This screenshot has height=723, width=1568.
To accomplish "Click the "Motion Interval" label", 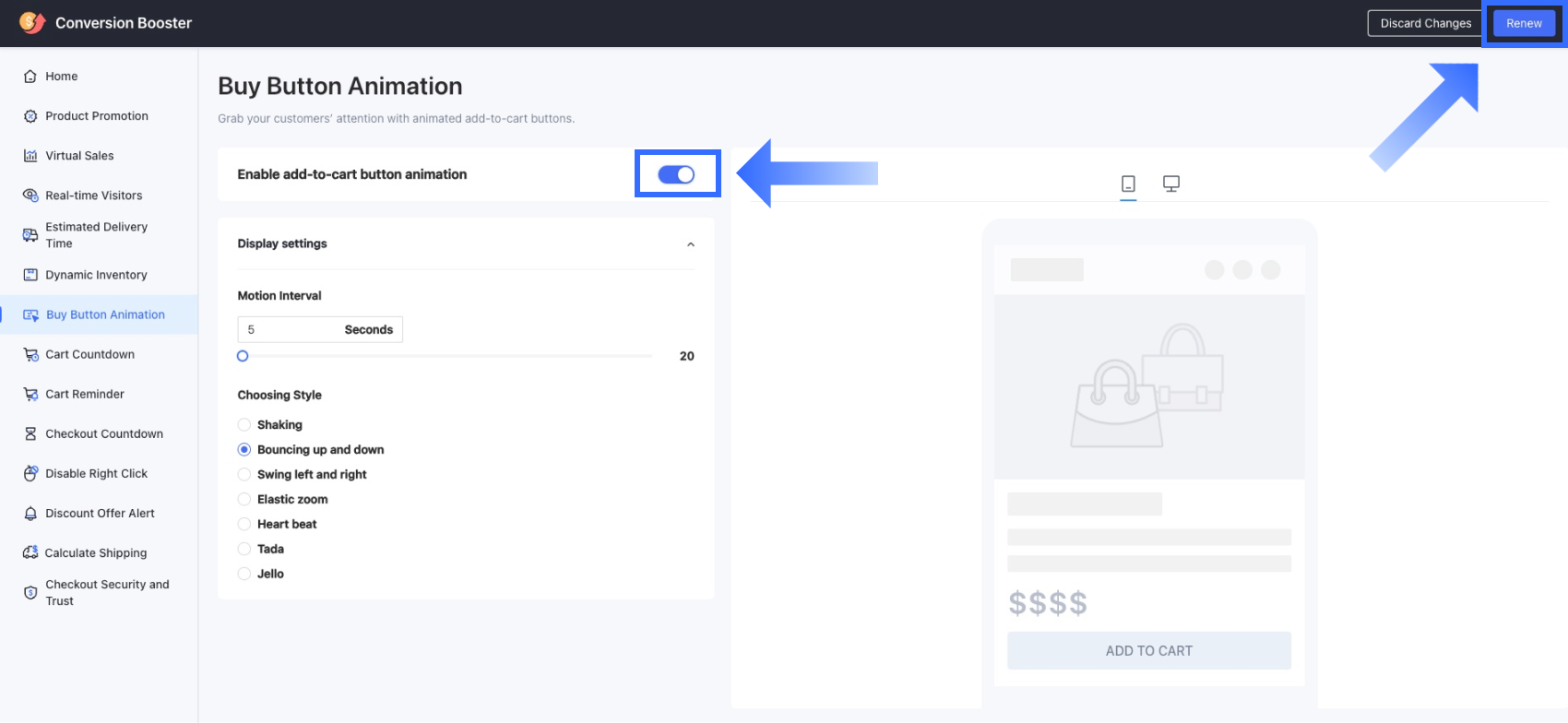I will coord(279,295).
